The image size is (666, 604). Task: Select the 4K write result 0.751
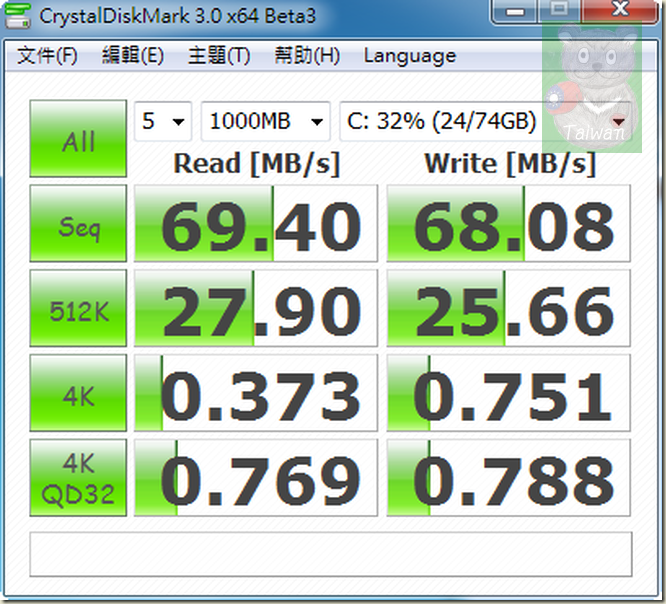pyautogui.click(x=508, y=393)
